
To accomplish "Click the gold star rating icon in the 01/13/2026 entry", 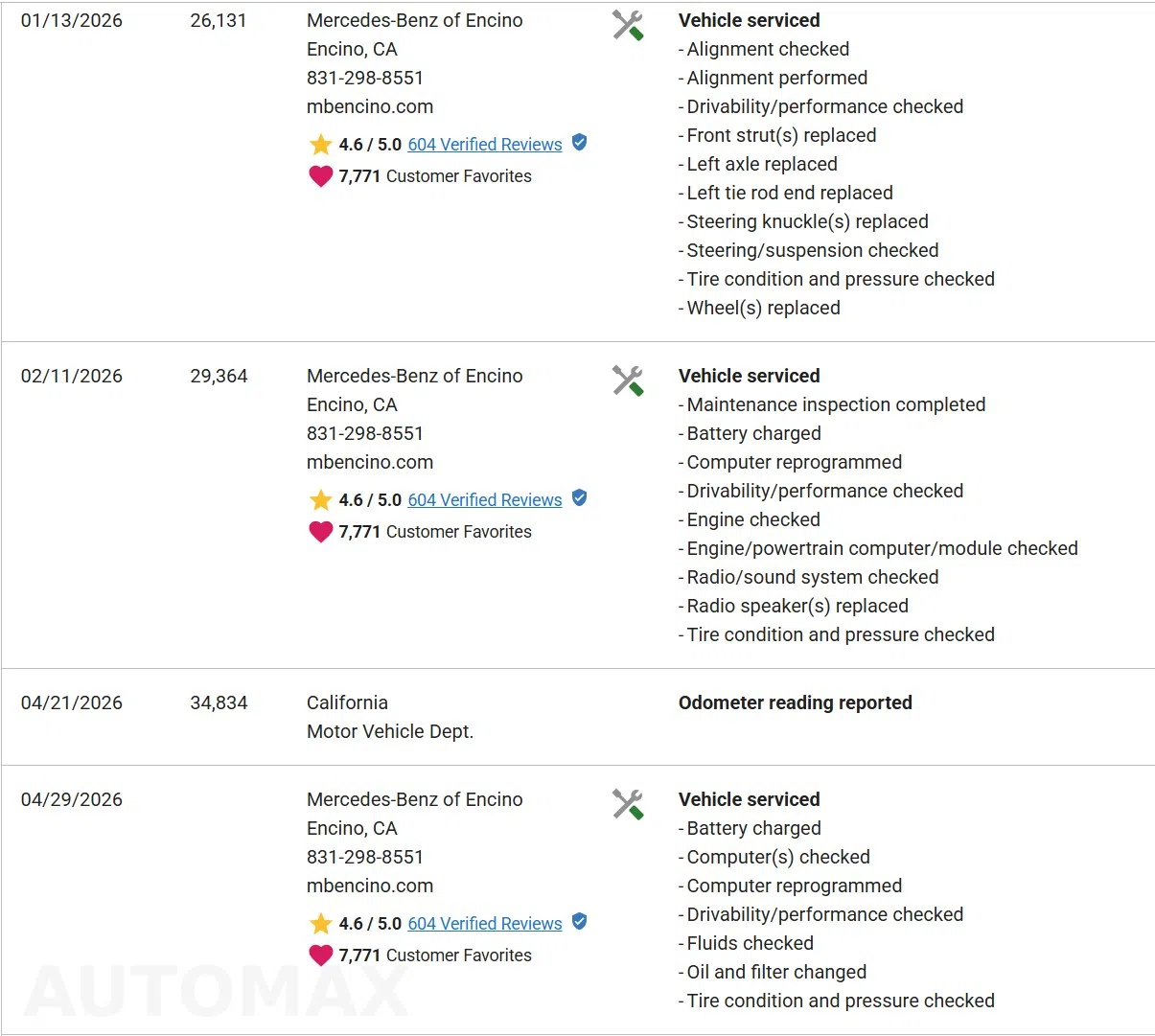I will tap(320, 145).
